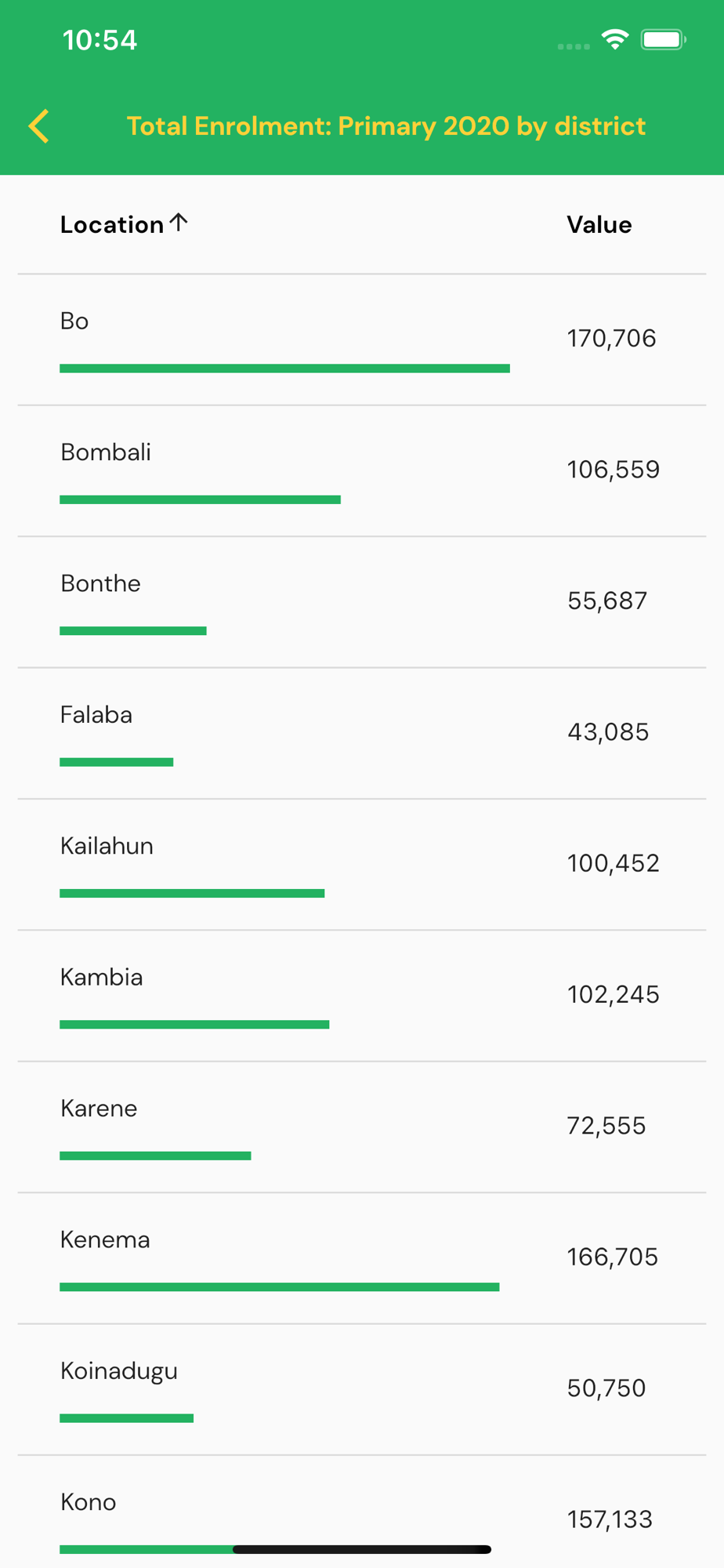
Task: Tap the page title Total Enrolment
Action: 386,126
